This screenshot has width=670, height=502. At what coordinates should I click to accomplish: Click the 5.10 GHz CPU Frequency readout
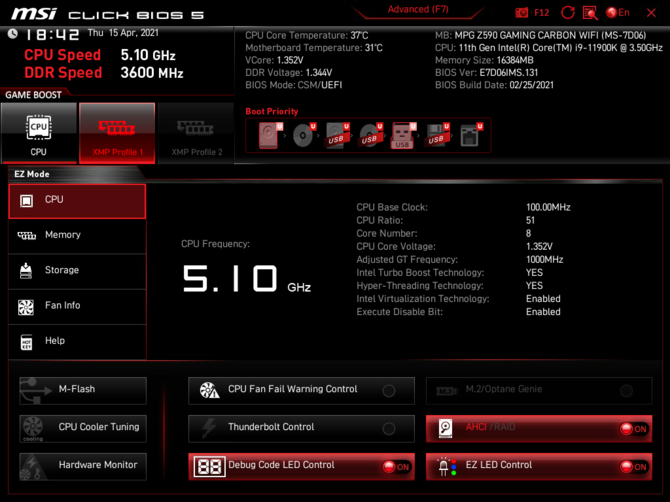point(247,279)
